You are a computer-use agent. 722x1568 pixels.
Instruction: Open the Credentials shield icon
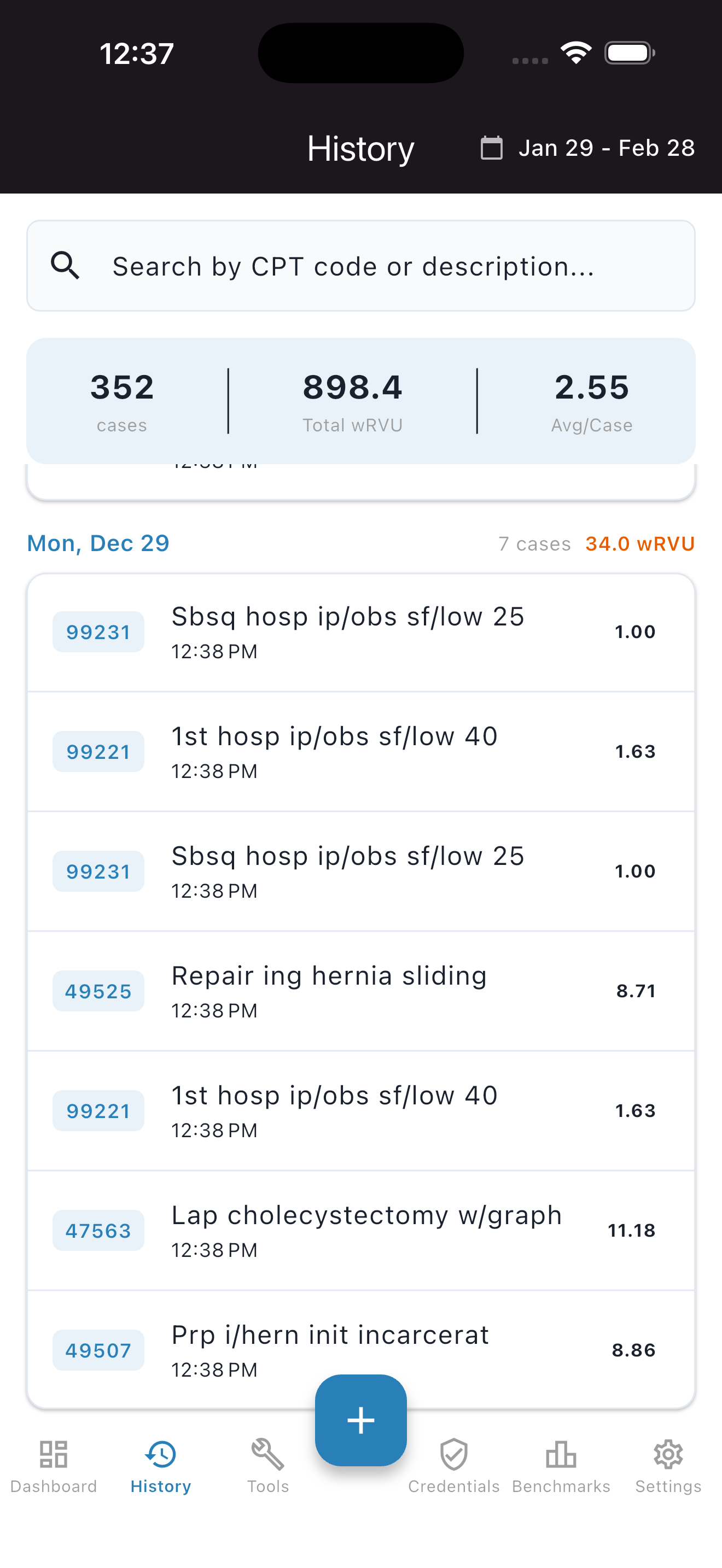453,1455
